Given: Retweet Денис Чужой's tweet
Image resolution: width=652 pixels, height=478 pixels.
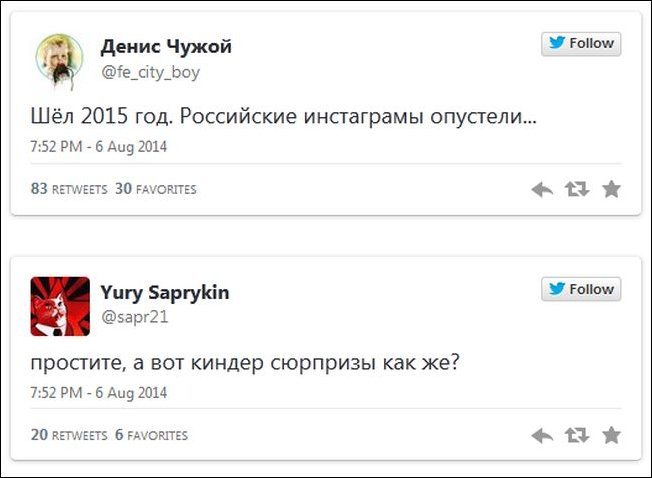Looking at the screenshot, I should (577, 189).
